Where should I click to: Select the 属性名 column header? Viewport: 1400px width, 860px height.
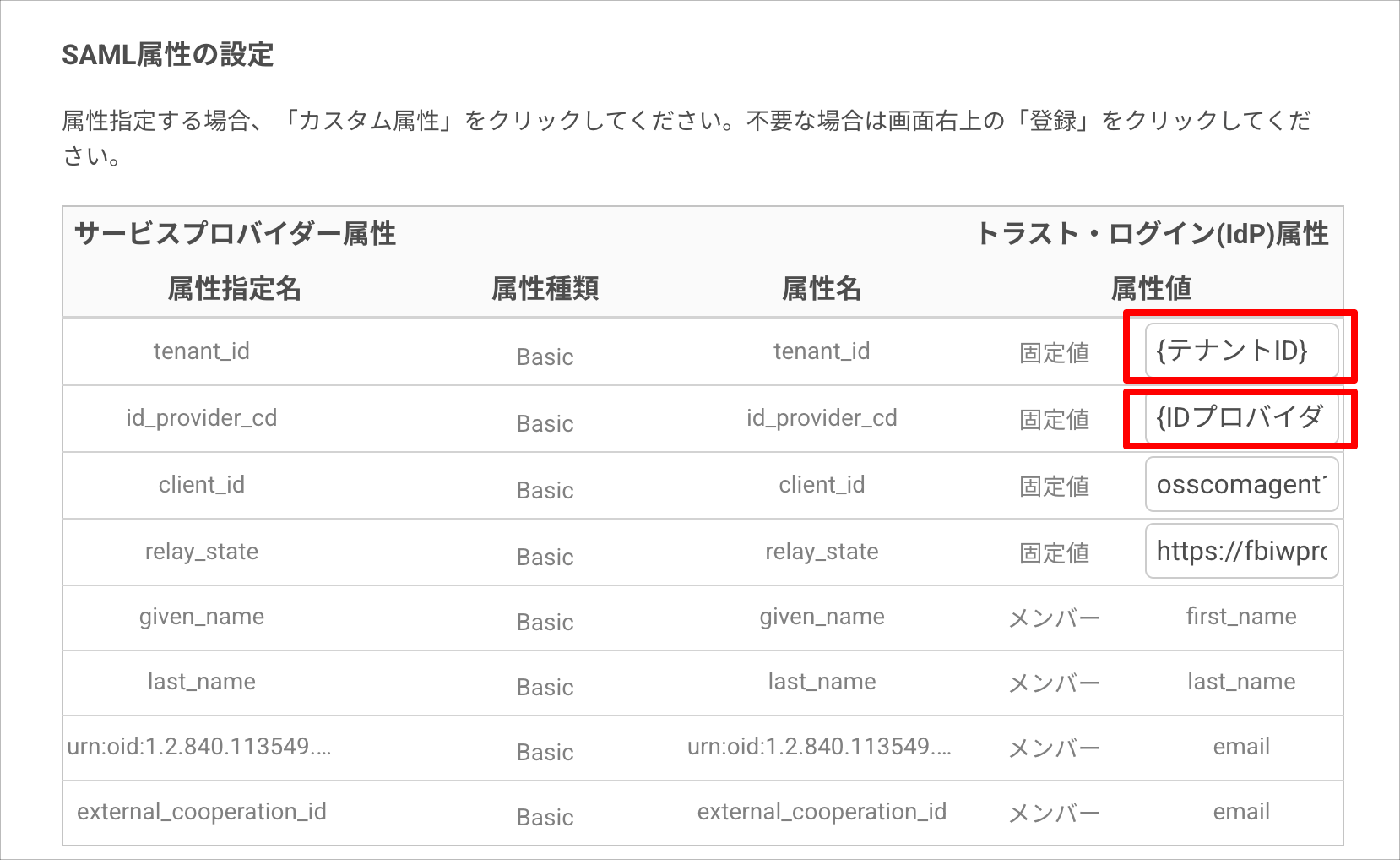pos(821,289)
